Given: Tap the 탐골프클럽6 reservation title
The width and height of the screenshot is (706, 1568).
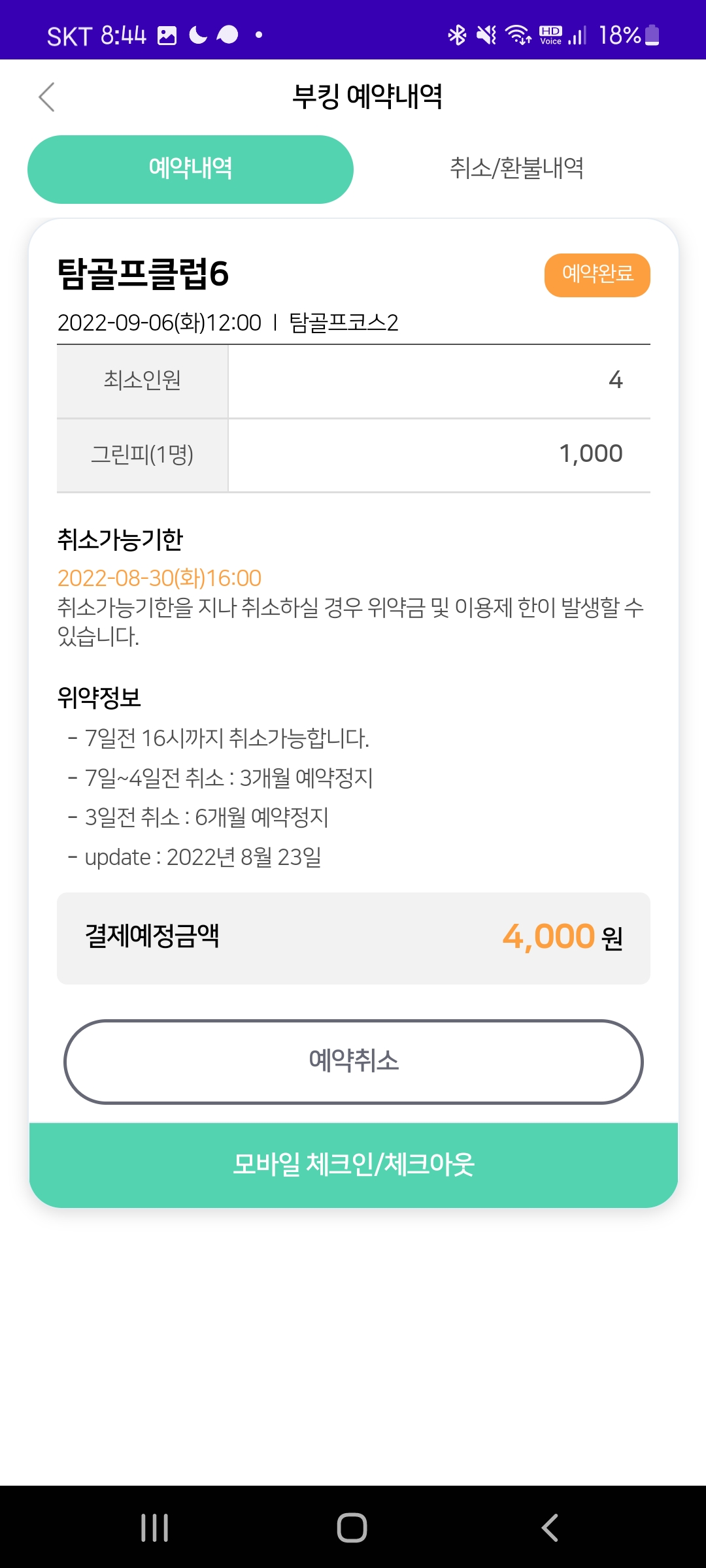Looking at the screenshot, I should click(x=143, y=274).
